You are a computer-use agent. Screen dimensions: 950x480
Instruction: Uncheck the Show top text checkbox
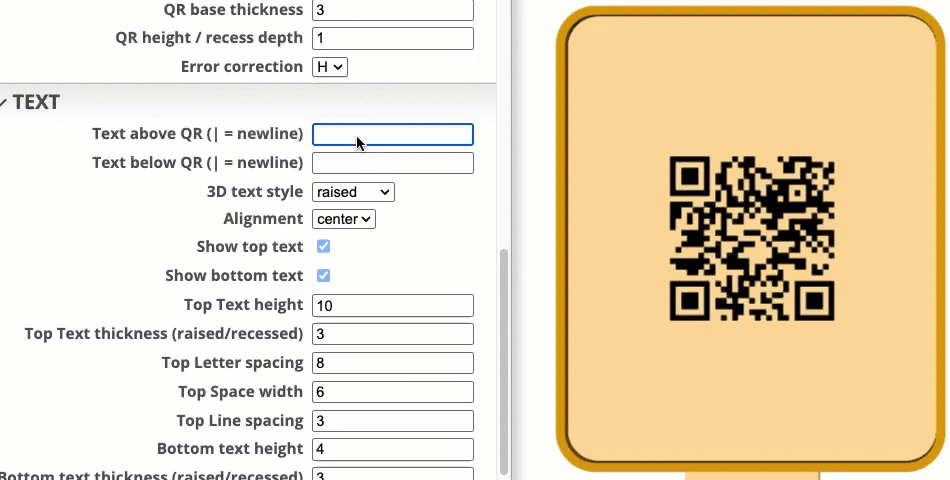click(323, 246)
